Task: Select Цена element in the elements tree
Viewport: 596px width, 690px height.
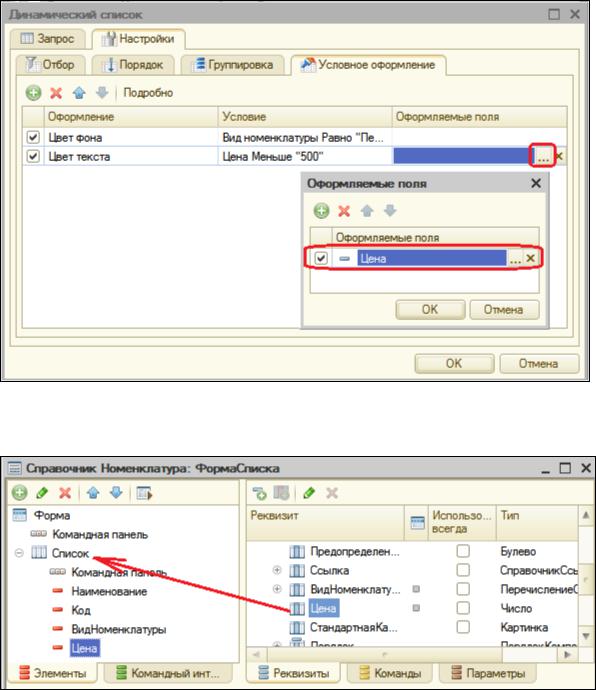Action: (x=85, y=648)
